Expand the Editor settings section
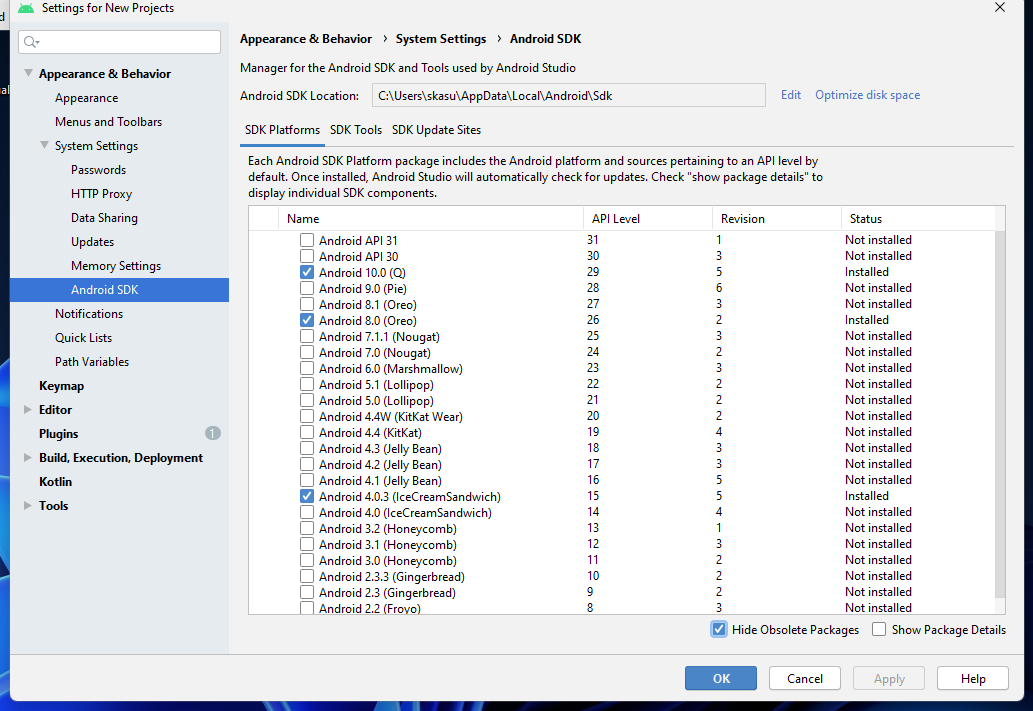 (28, 409)
